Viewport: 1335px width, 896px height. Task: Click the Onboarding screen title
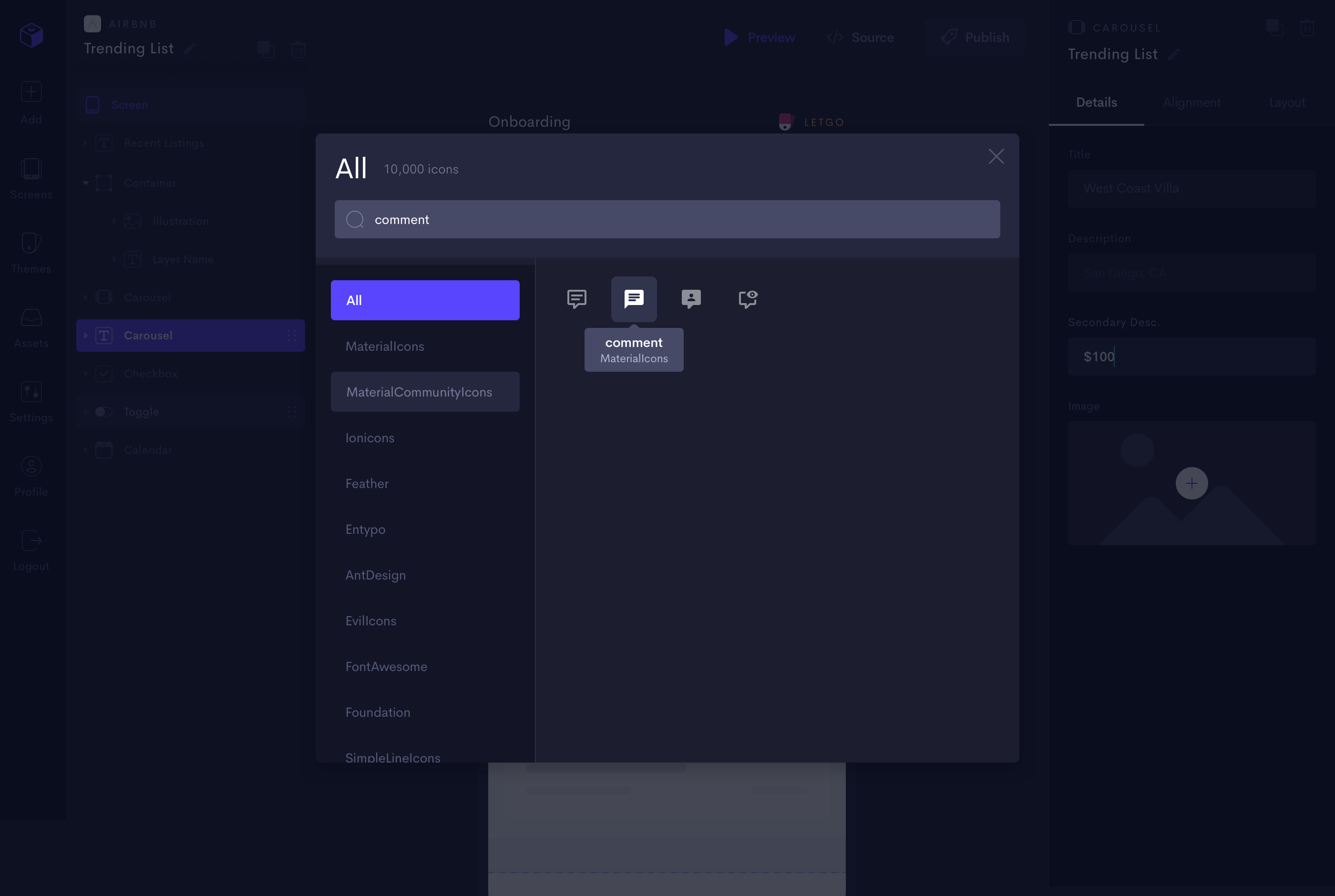pyautogui.click(x=529, y=122)
